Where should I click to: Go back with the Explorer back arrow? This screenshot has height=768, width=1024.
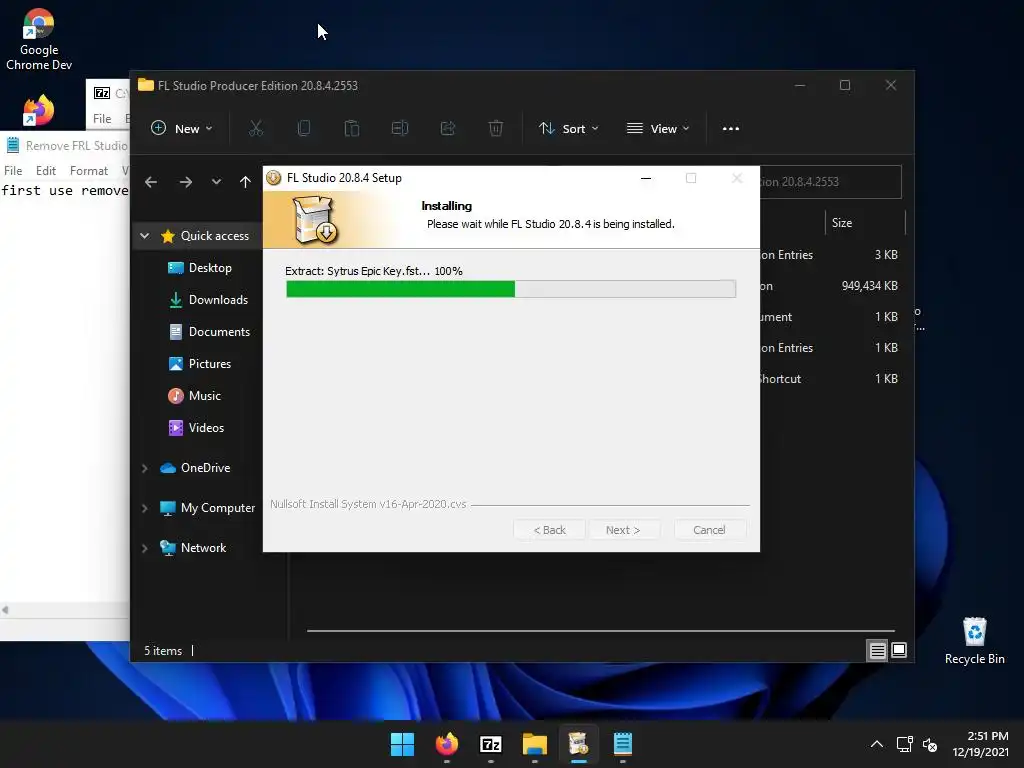point(151,182)
